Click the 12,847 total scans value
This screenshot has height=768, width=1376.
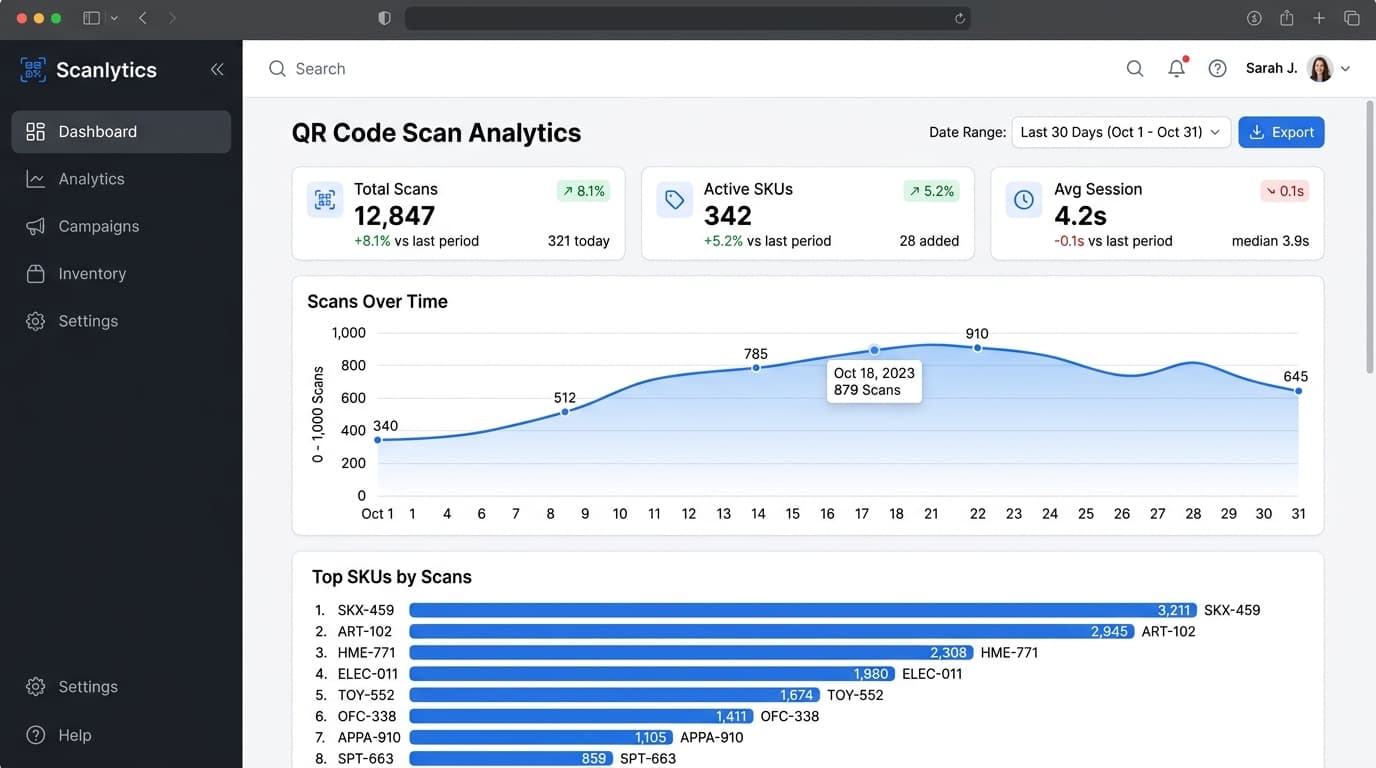pyautogui.click(x=394, y=216)
